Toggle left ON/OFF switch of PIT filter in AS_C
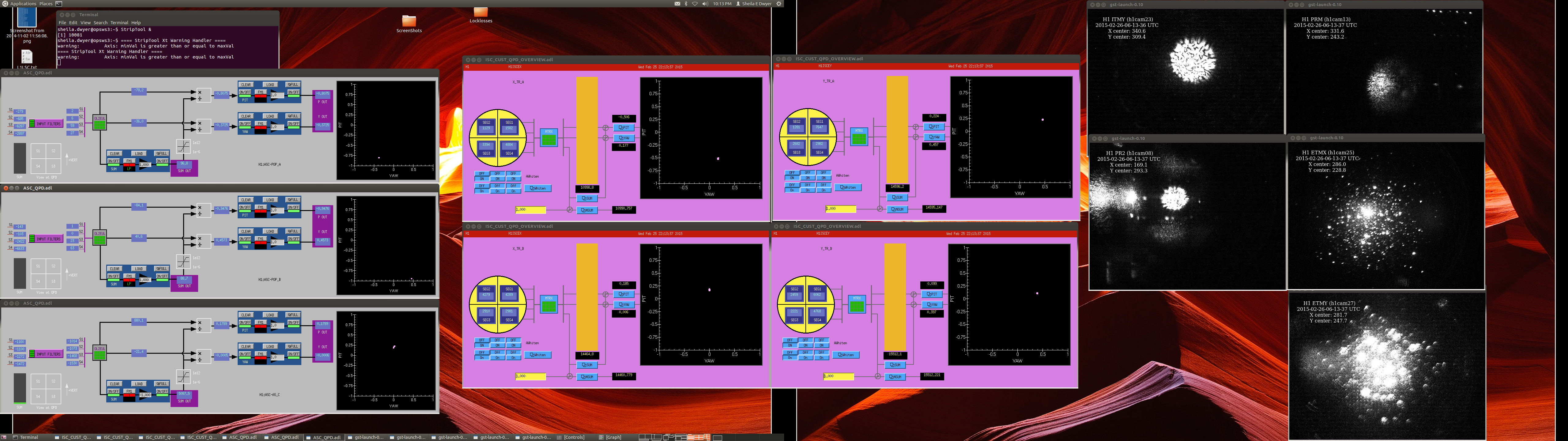1568x441 pixels. coord(245,323)
